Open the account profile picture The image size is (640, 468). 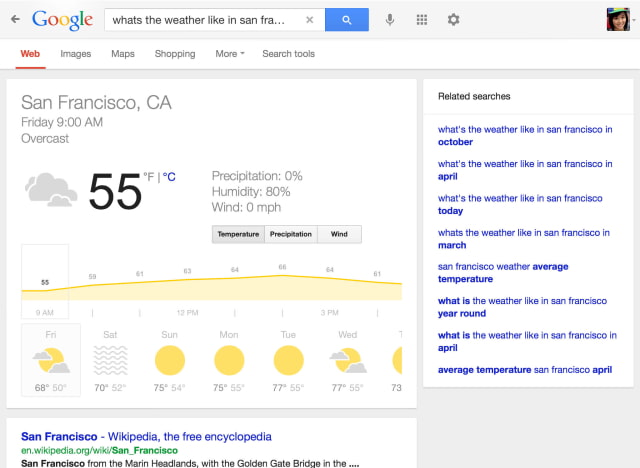tap(617, 19)
